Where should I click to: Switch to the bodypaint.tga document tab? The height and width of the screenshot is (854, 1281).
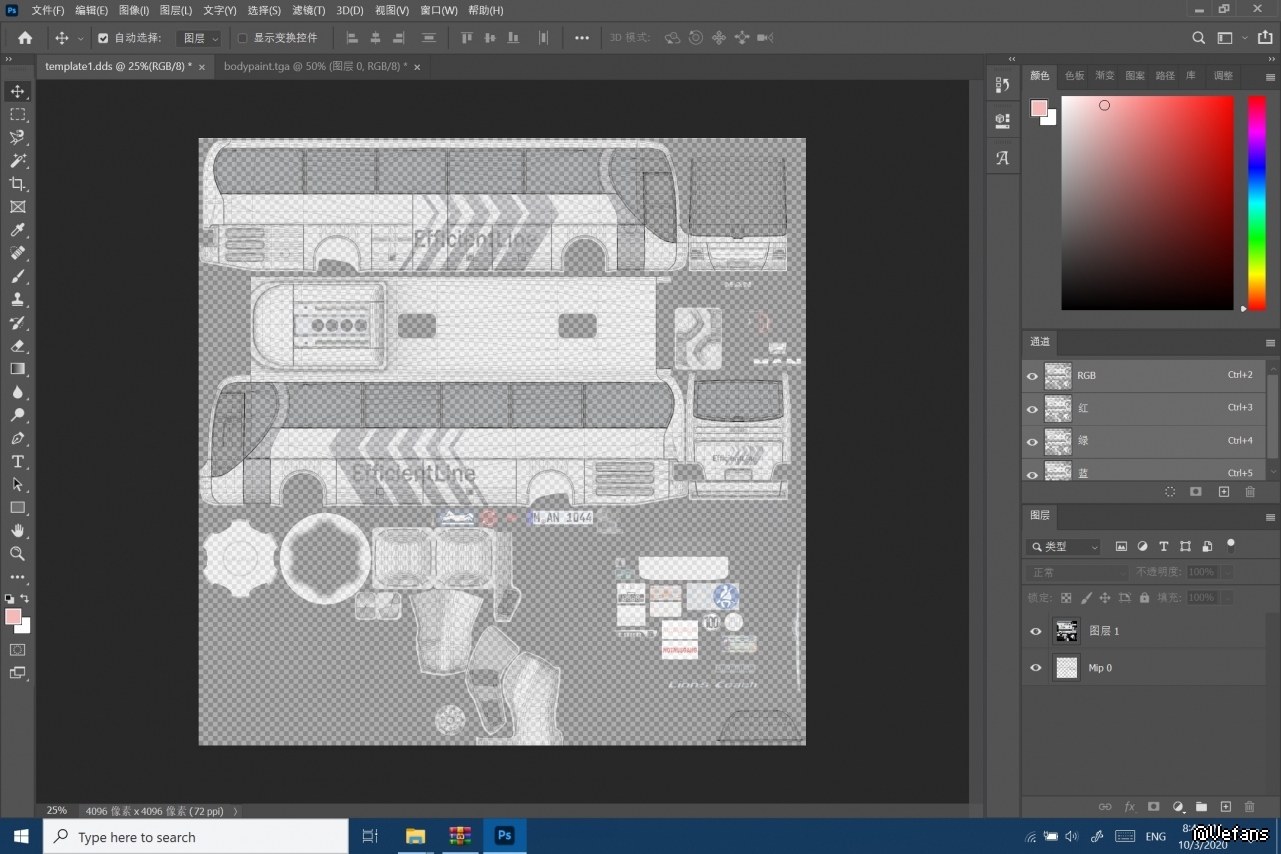(314, 66)
